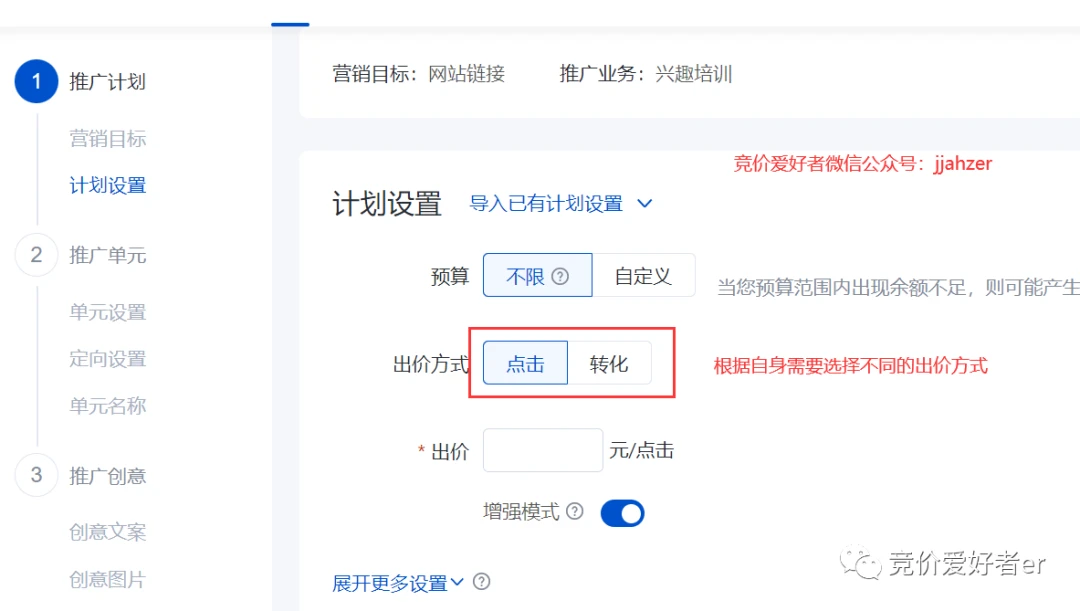Open 导入已有计划设置 dropdown
The image size is (1080, 611).
pyautogui.click(x=560, y=204)
